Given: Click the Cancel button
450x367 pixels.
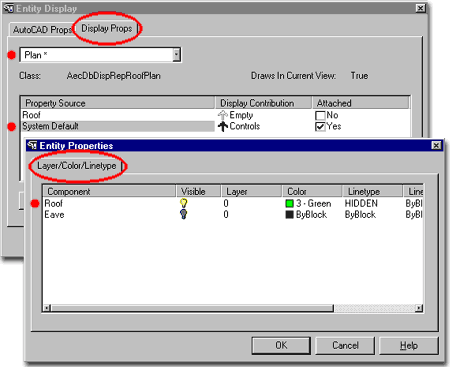Looking at the screenshot, I should (x=345, y=345).
